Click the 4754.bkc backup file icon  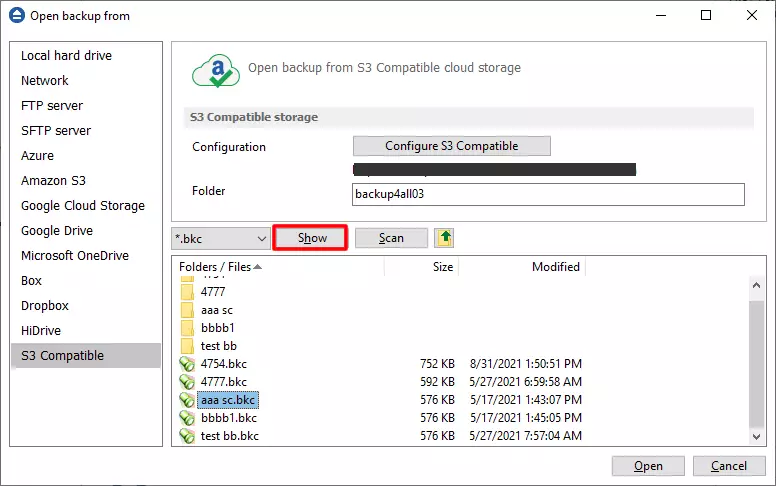[187, 364]
